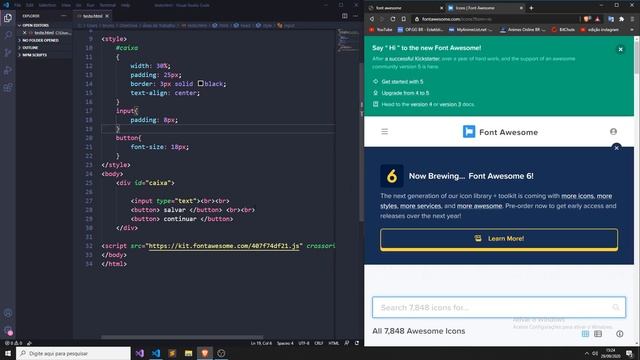Open Source Control view in VS Code activity bar
The width and height of the screenshot is (640, 360).
pos(8,53)
